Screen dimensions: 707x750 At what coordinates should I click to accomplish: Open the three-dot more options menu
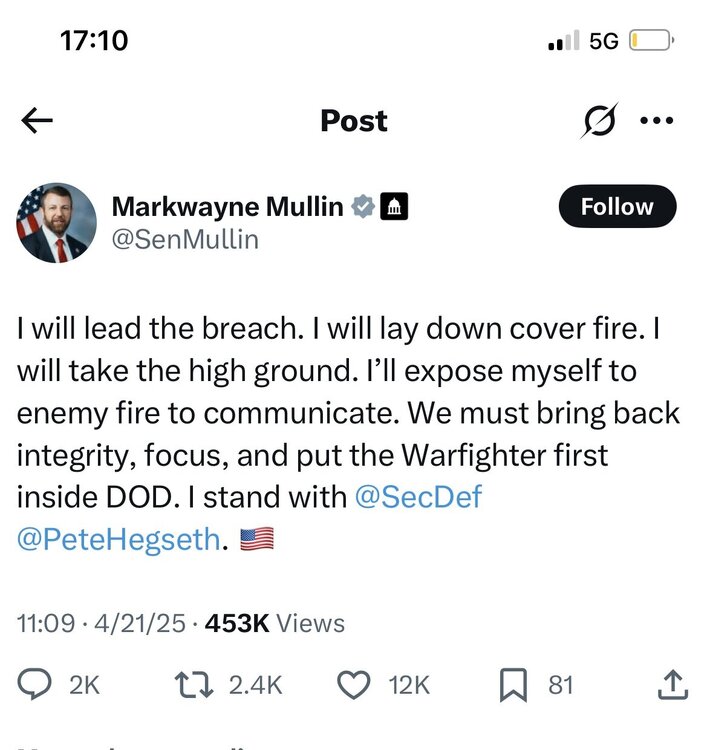pos(656,121)
